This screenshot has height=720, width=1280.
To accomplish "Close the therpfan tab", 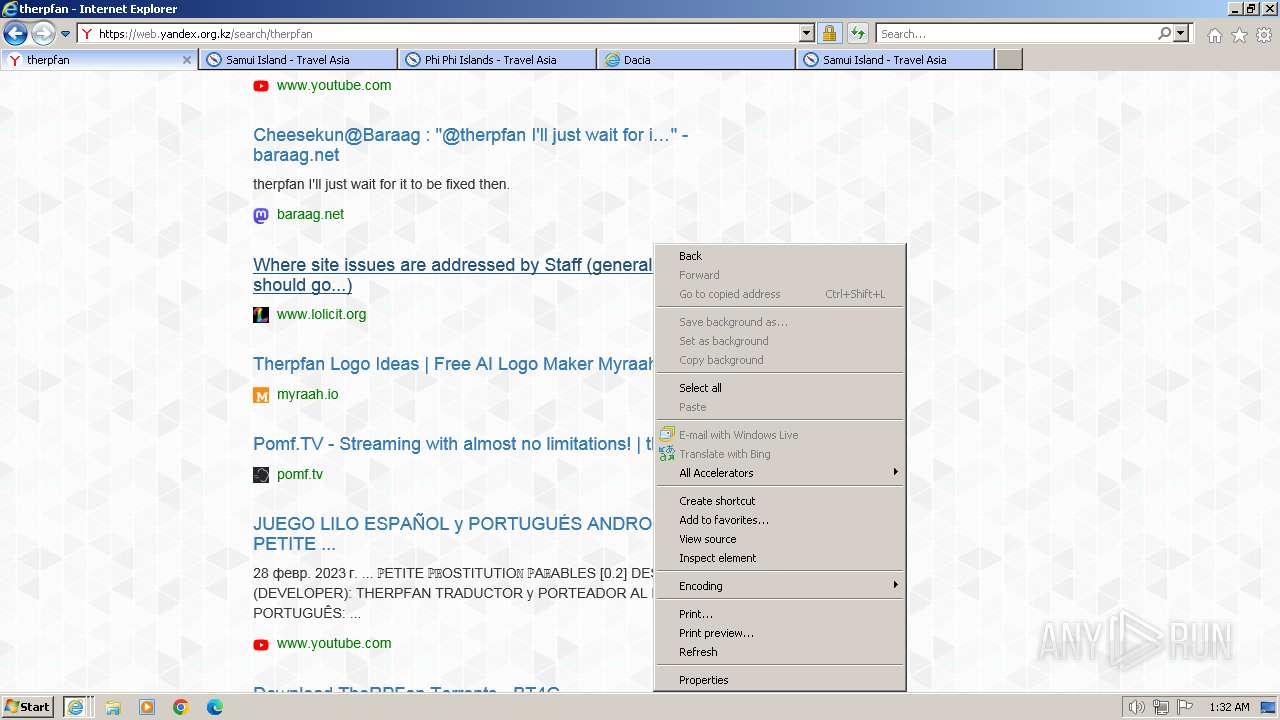I will pos(186,60).
